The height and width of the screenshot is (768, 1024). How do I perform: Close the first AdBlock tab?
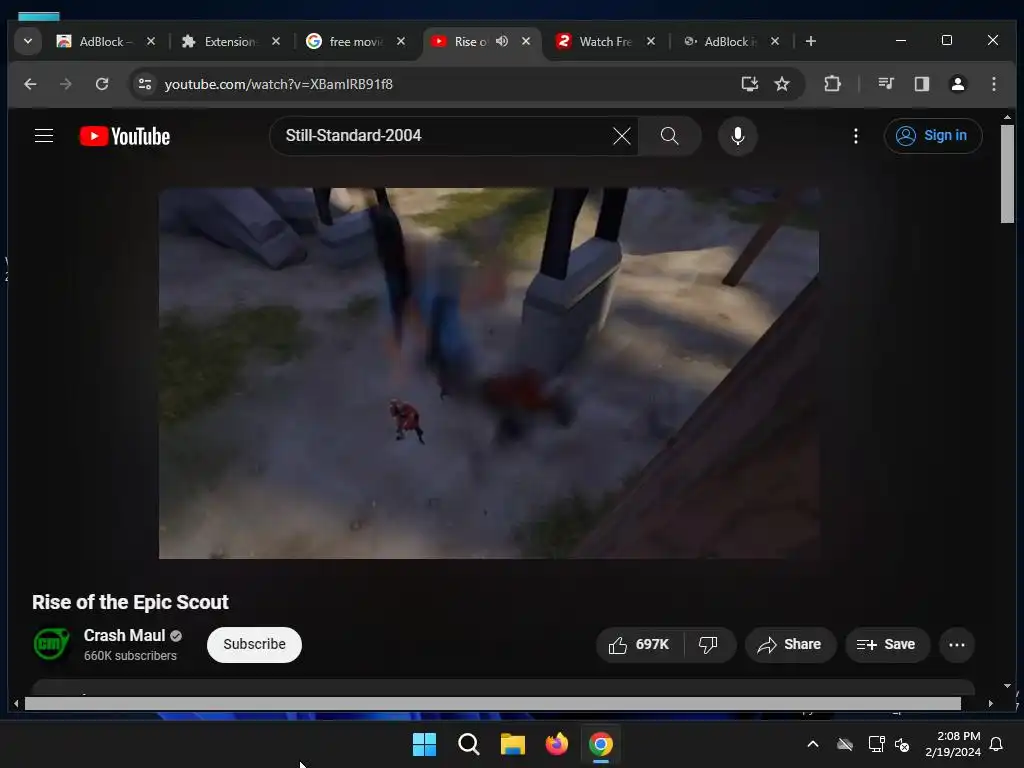coord(151,41)
